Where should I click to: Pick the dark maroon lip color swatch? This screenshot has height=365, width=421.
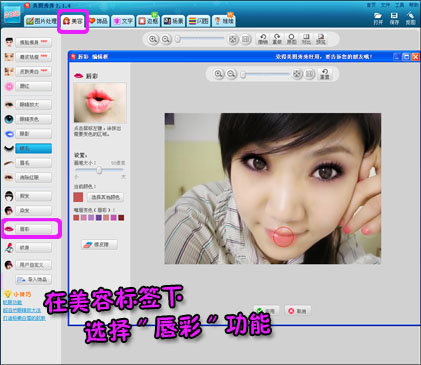[x=121, y=218]
